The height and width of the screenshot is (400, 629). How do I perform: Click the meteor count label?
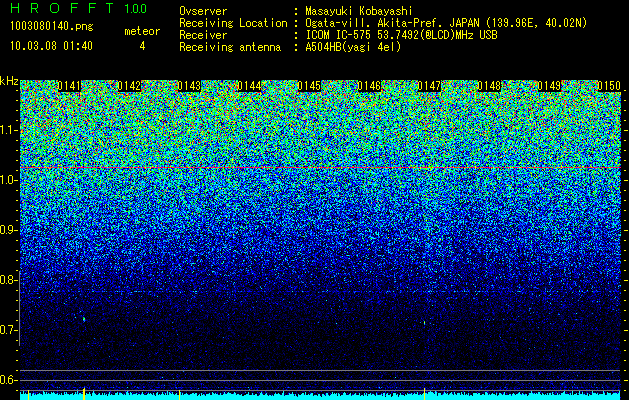pyautogui.click(x=142, y=31)
